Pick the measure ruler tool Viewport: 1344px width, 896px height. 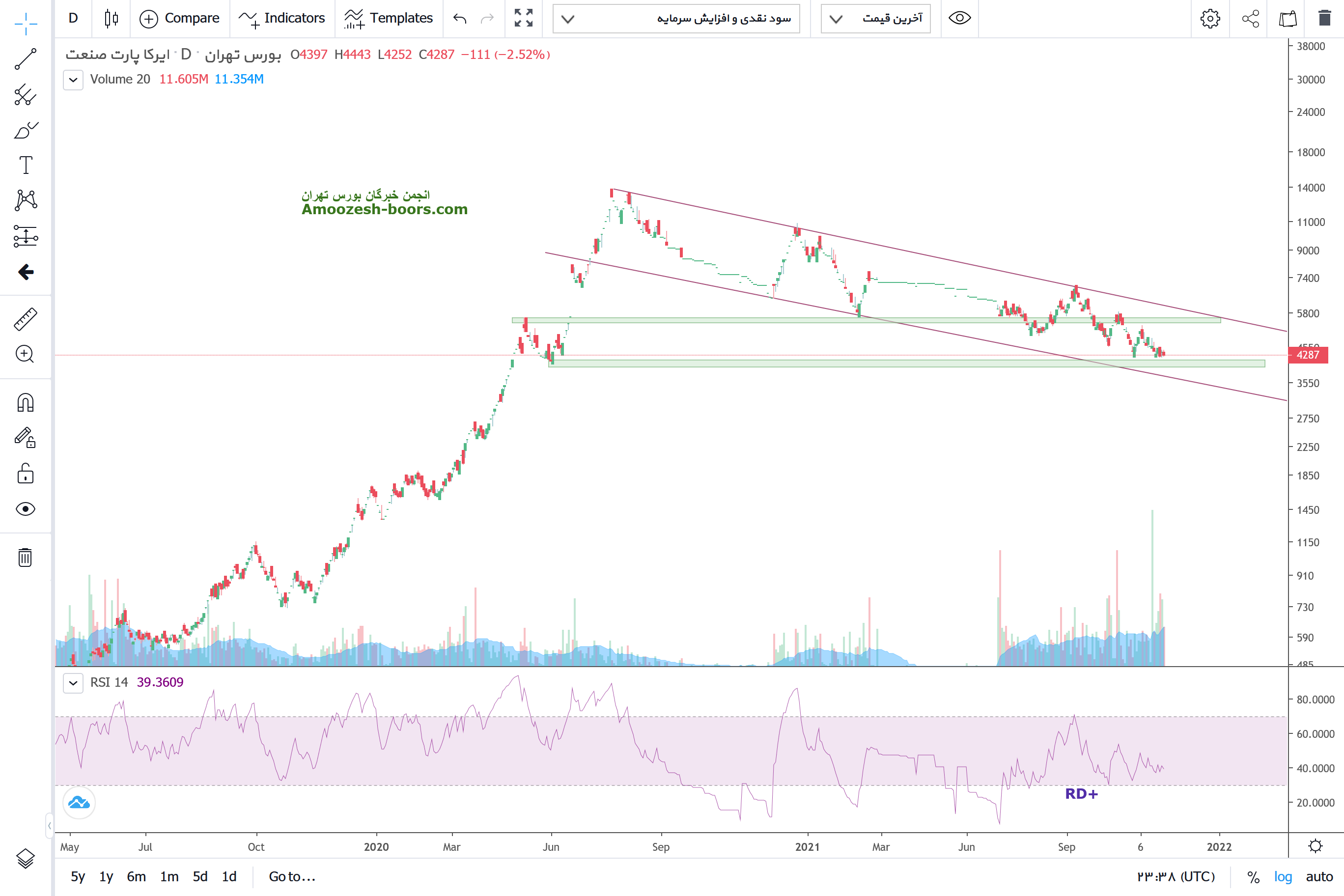tap(26, 319)
